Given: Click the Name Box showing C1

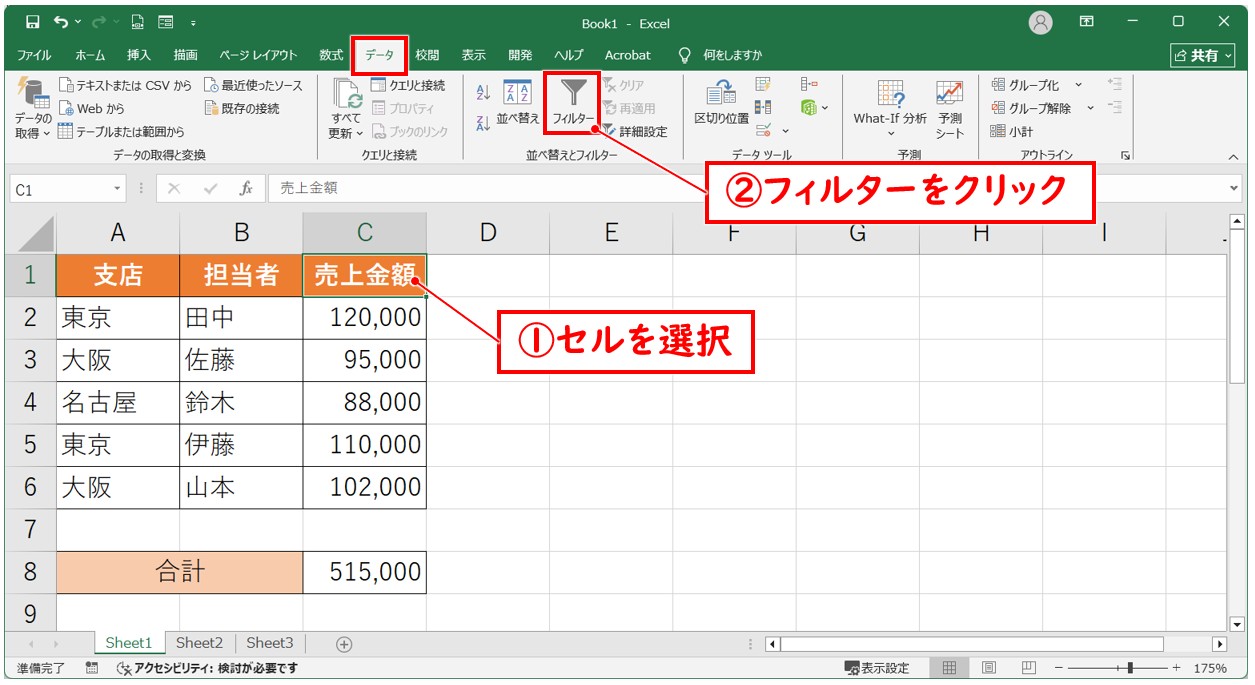Looking at the screenshot, I should tap(60, 189).
